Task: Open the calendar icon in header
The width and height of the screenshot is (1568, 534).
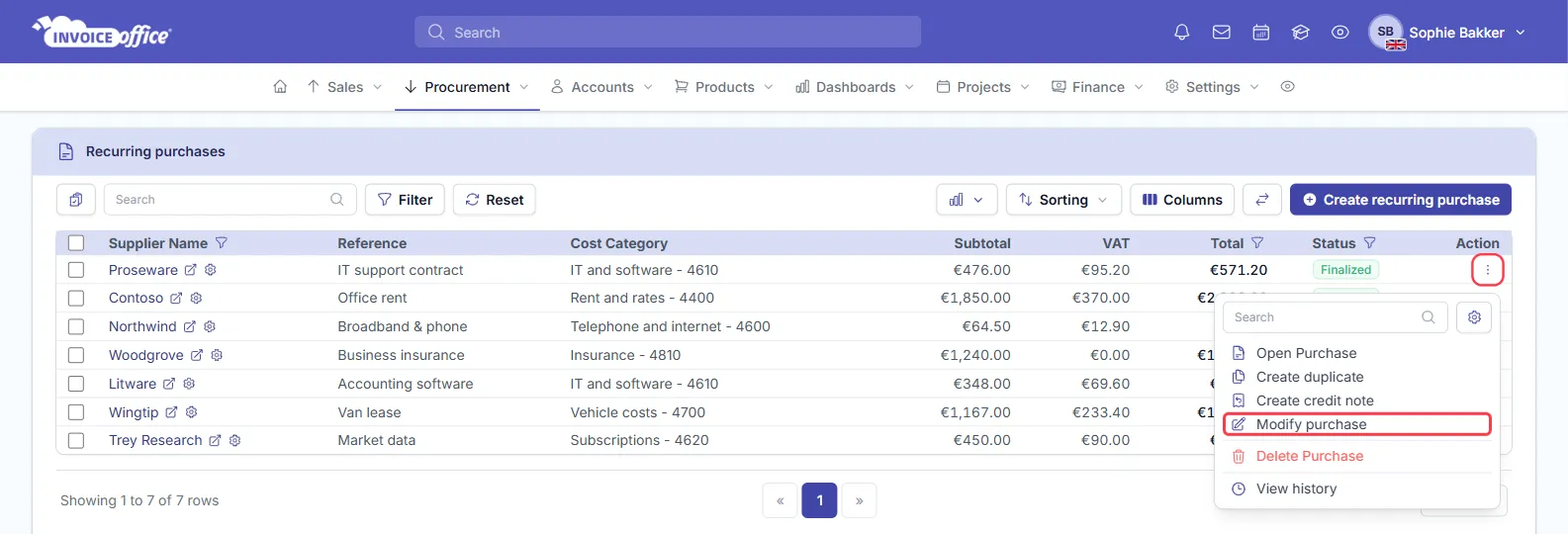Action: click(x=1261, y=33)
